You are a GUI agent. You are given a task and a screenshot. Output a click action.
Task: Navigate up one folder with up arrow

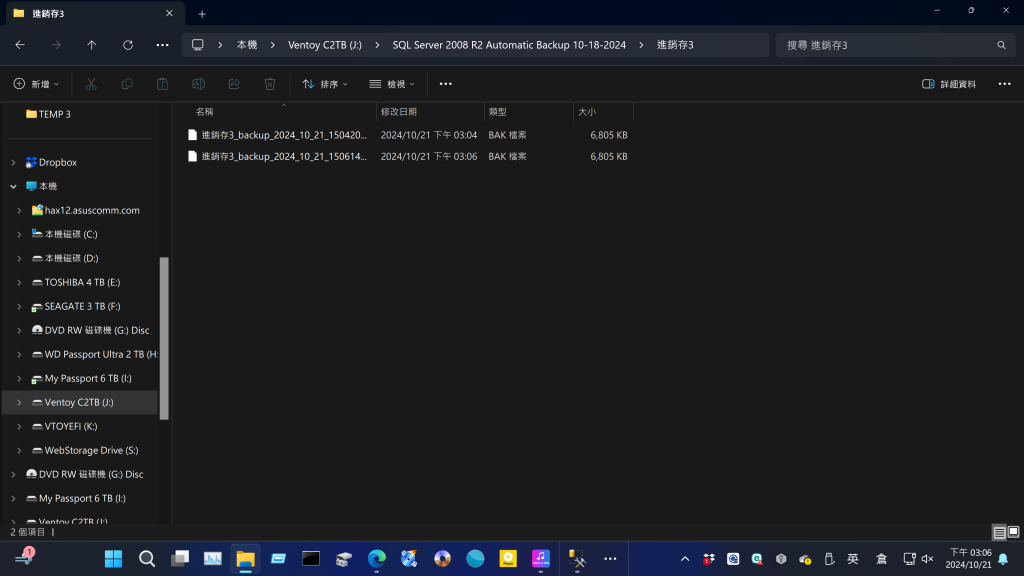pos(92,45)
